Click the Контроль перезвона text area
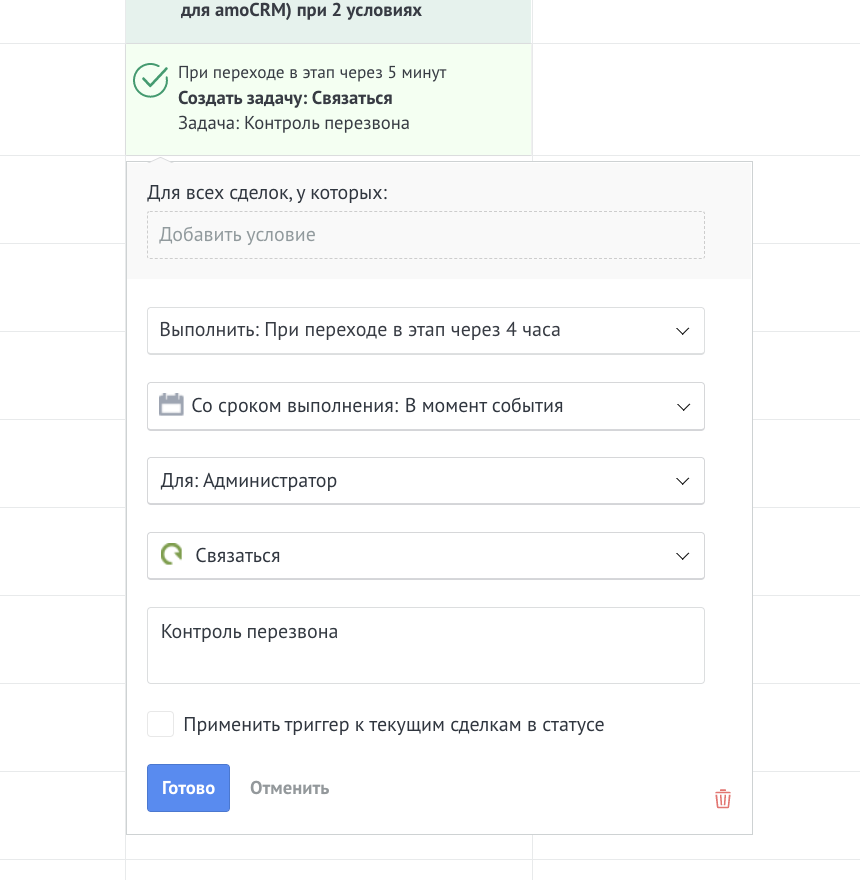The image size is (860, 880). coord(426,645)
